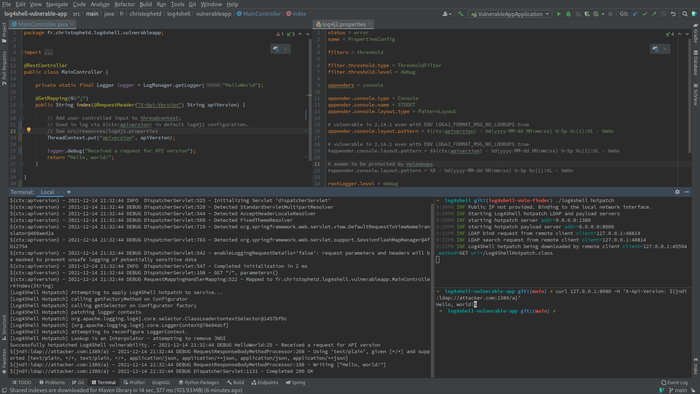Screen dimensions: 700x394
Task: Open the main branch selector in status bar
Action: [677, 390]
